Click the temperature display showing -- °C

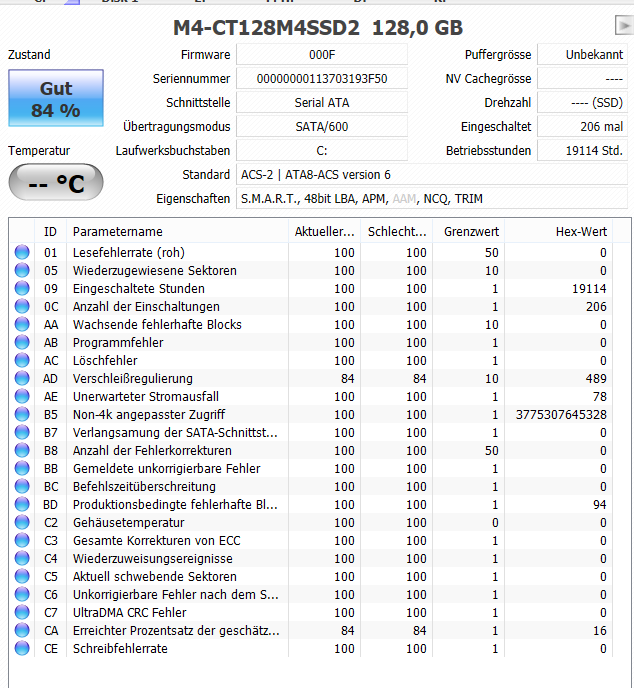pos(56,182)
